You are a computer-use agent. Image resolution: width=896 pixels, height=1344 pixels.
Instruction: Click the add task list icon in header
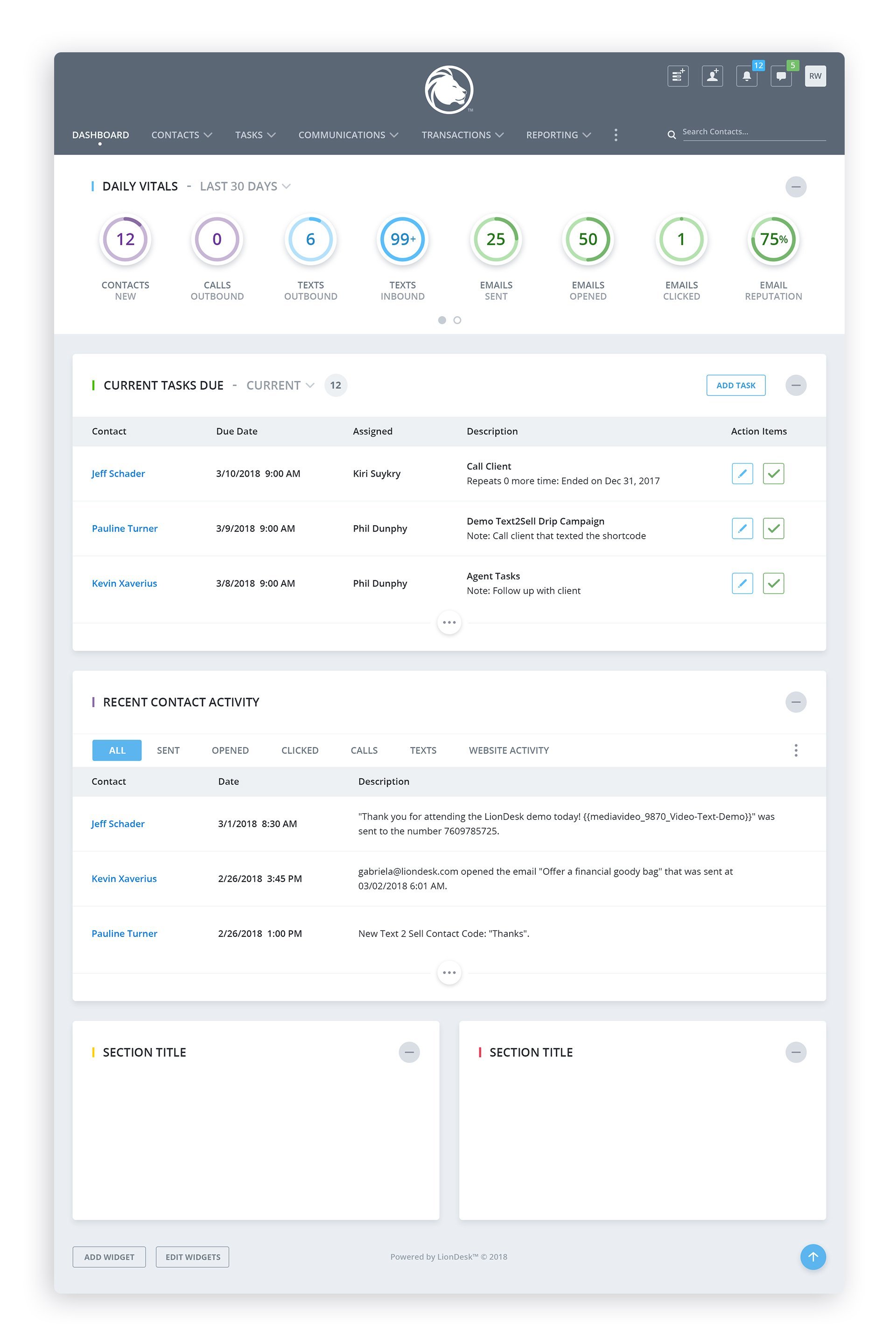pyautogui.click(x=678, y=76)
